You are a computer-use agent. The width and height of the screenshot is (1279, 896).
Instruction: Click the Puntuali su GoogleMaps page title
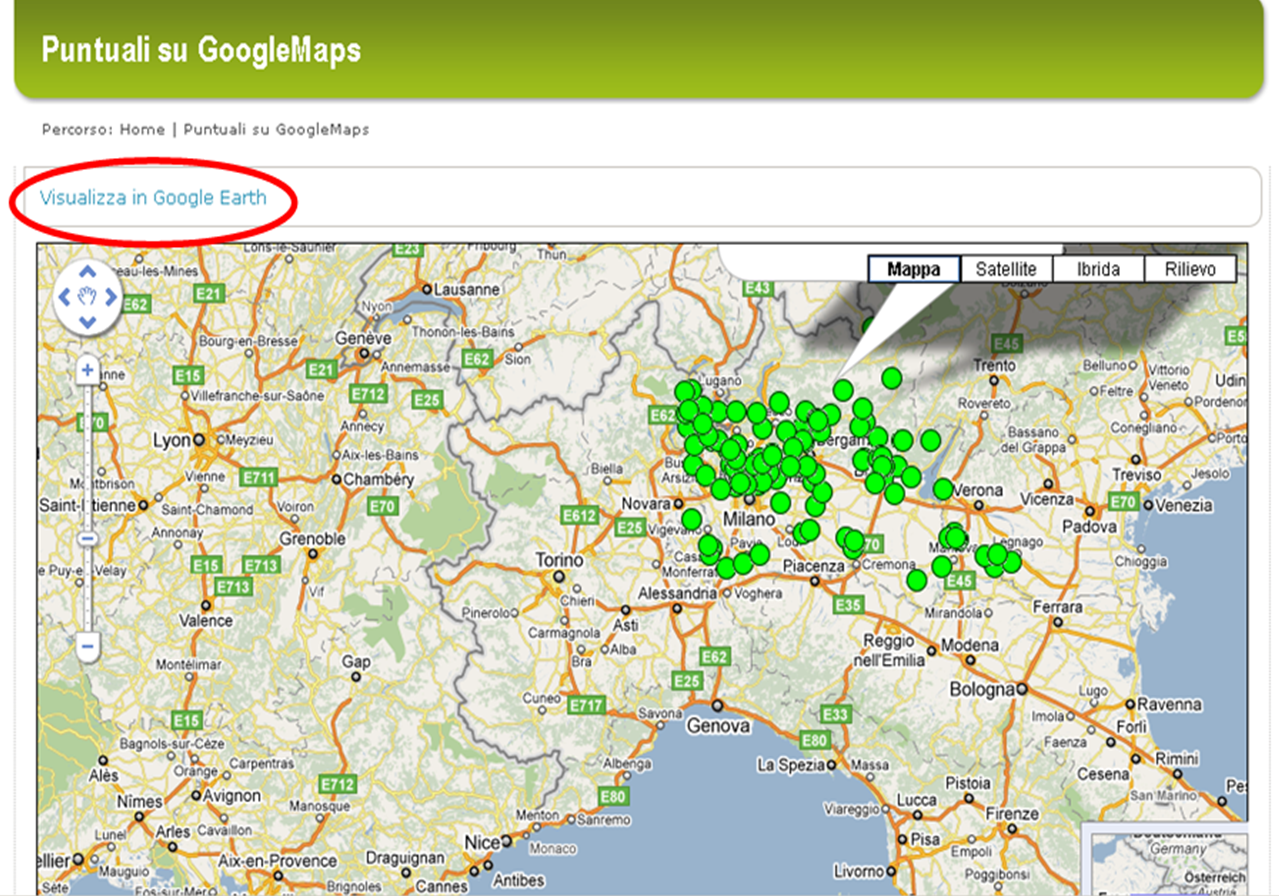pos(201,50)
